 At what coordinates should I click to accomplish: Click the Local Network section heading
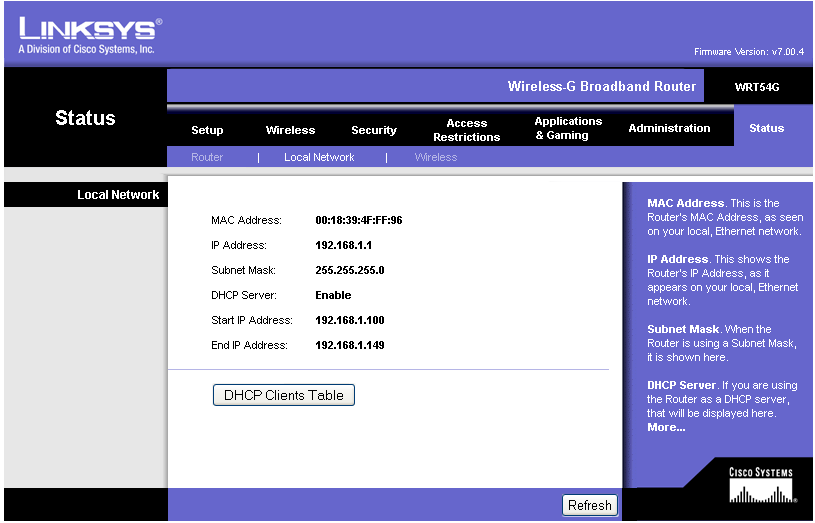point(118,195)
